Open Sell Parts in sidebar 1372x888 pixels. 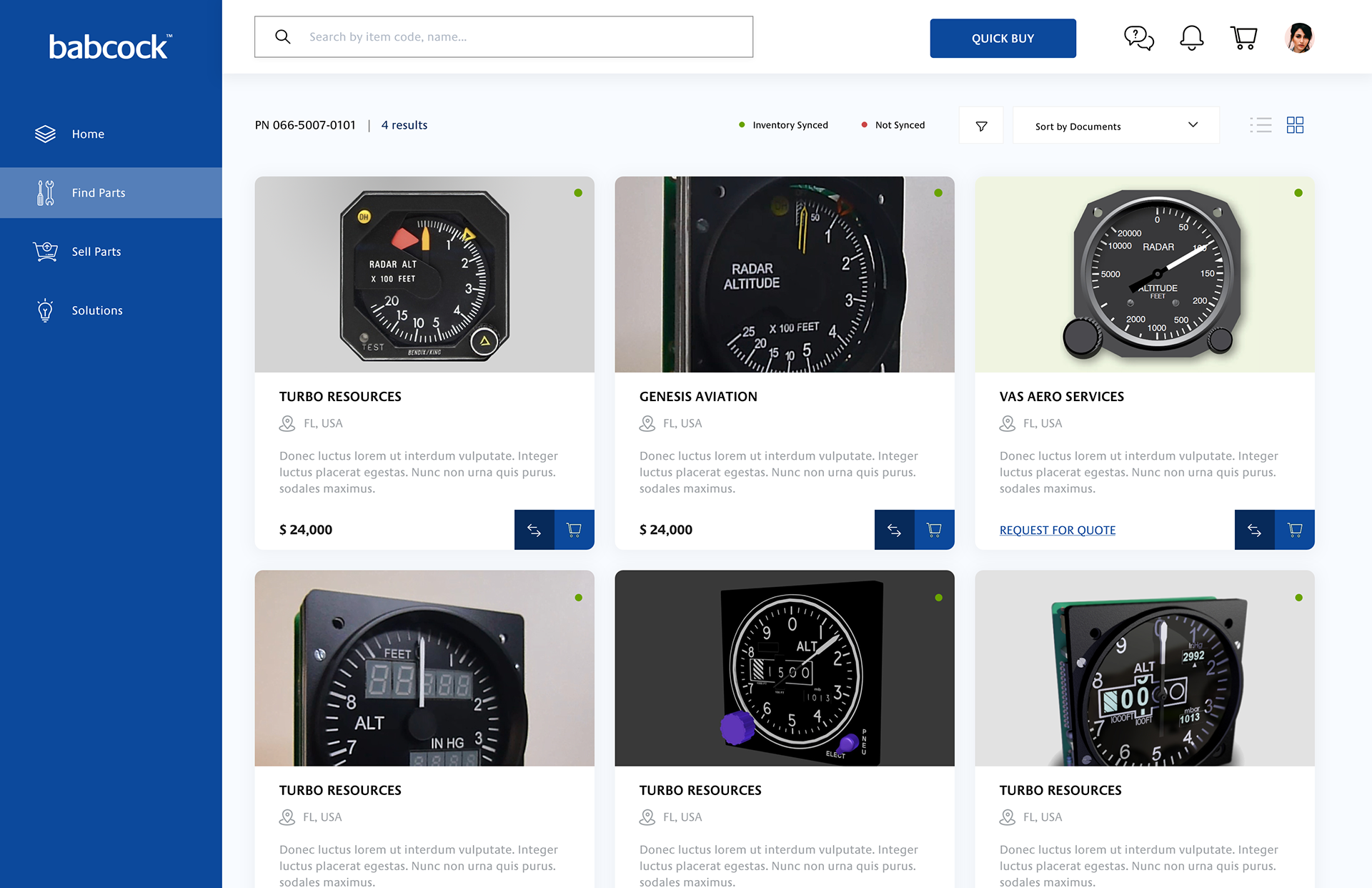96,252
